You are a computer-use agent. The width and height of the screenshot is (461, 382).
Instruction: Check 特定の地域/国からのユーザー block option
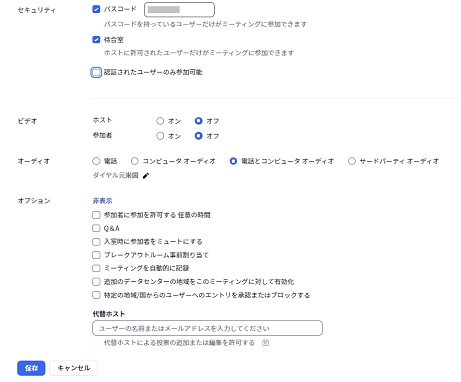click(x=96, y=295)
